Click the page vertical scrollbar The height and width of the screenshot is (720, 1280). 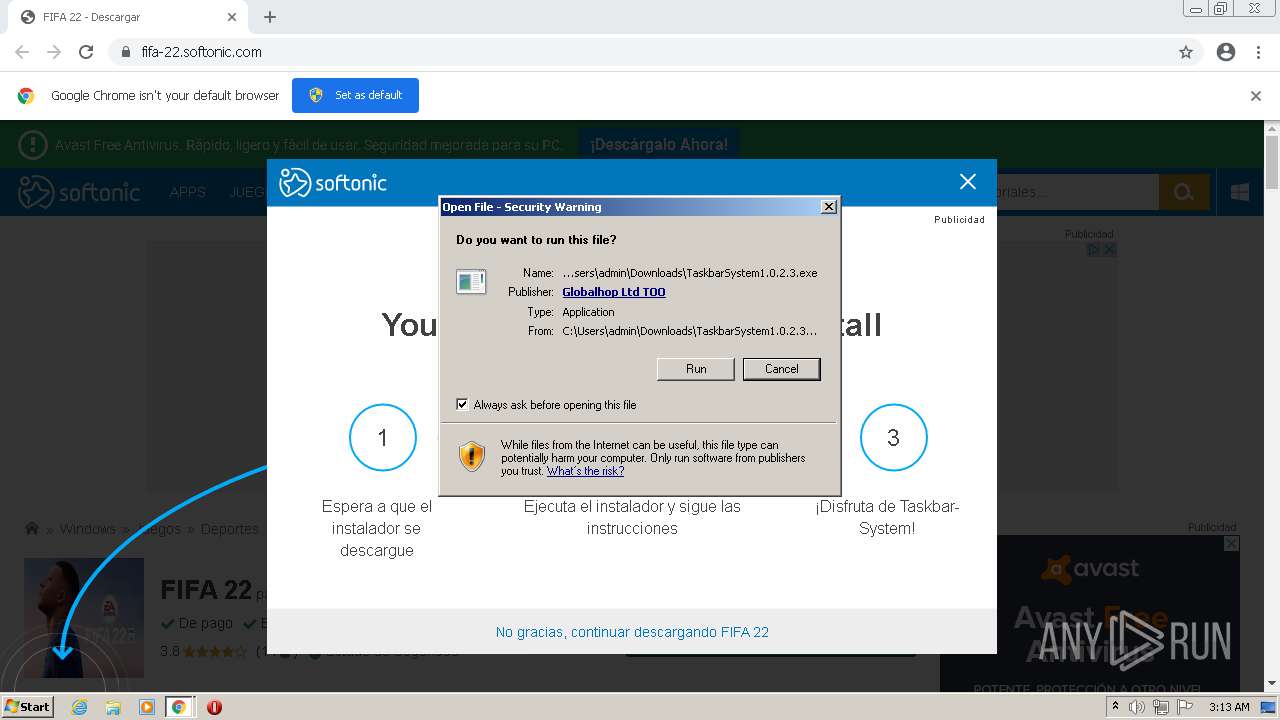point(1272,405)
